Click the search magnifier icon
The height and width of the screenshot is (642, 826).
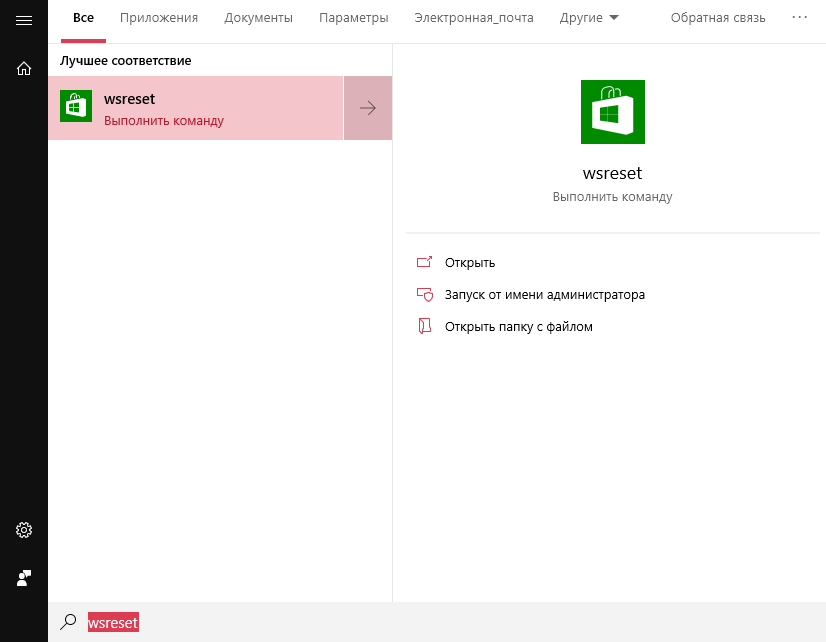click(x=68, y=622)
